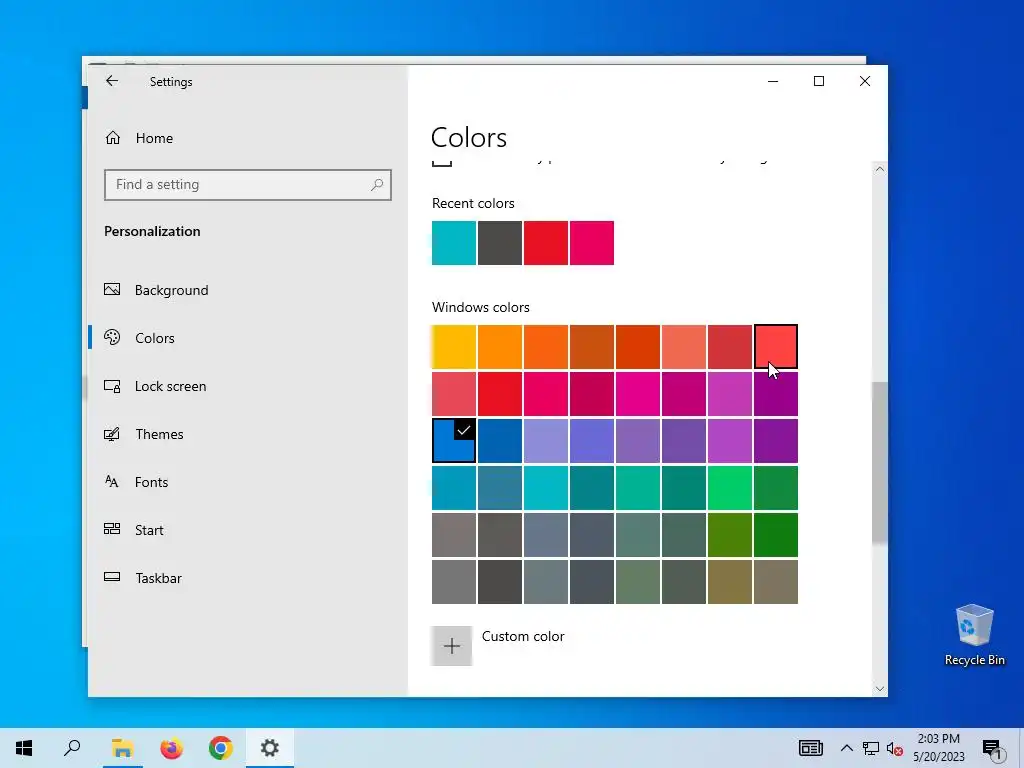This screenshot has height=768, width=1024.
Task: Click the network tray icon
Action: pos(871,748)
